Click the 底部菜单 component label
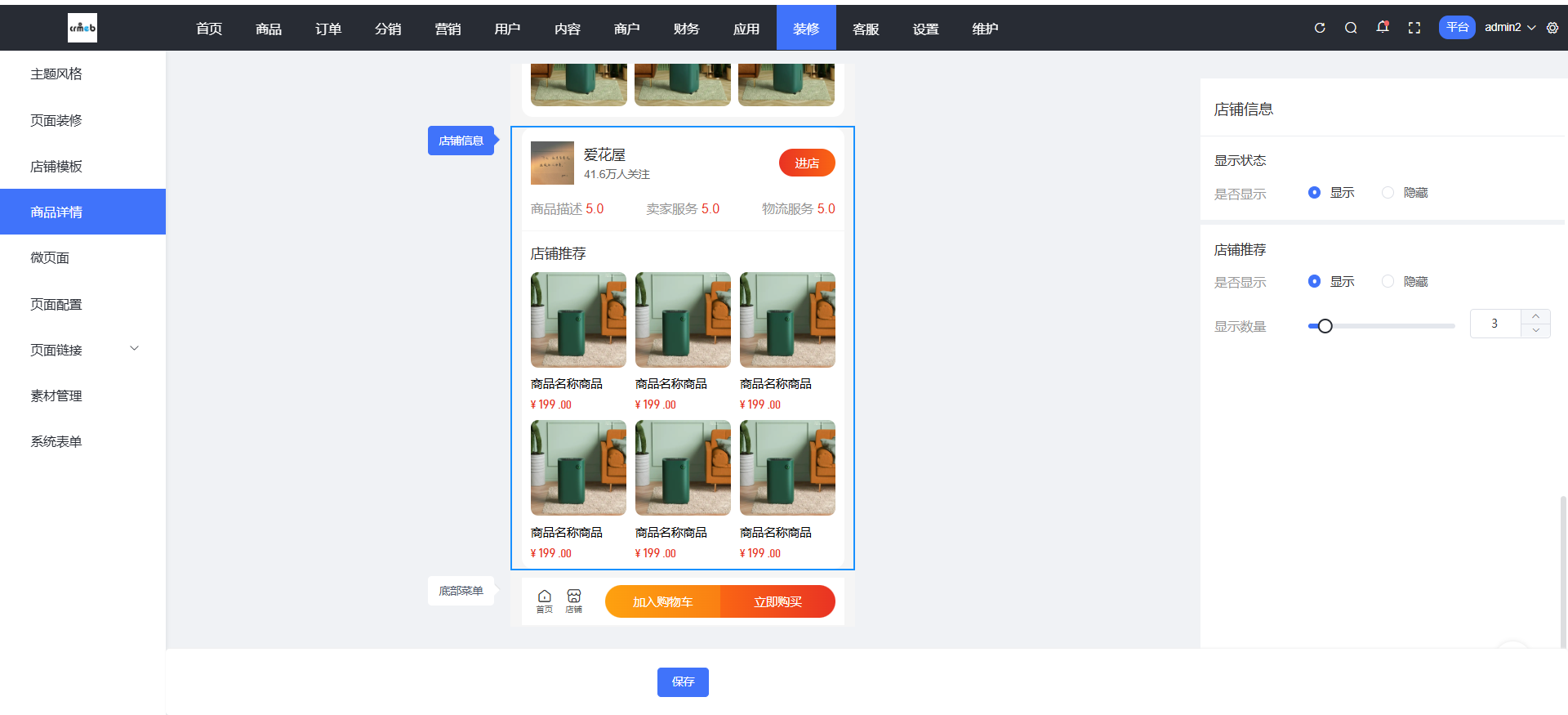 coord(461,591)
